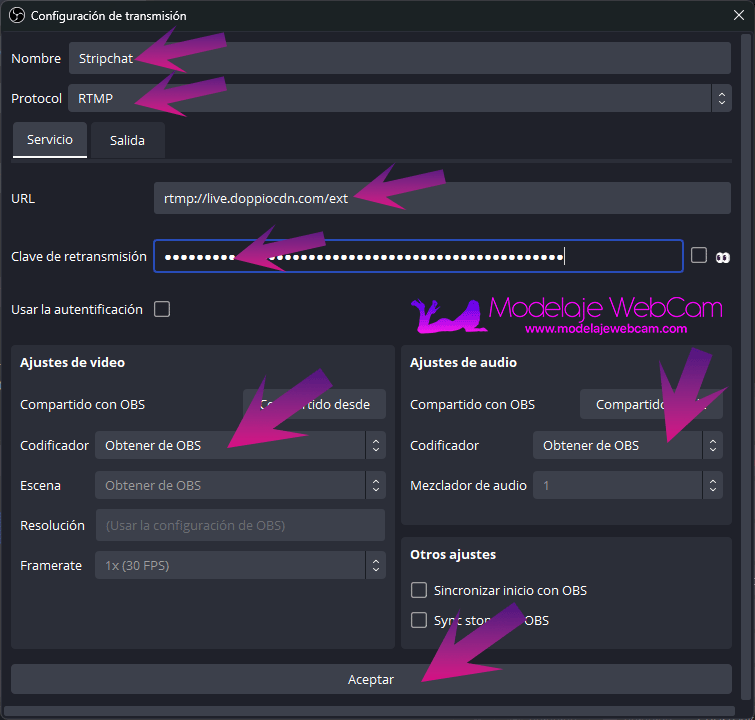Click the video Compartido desde button
The image size is (755, 720).
314,404
